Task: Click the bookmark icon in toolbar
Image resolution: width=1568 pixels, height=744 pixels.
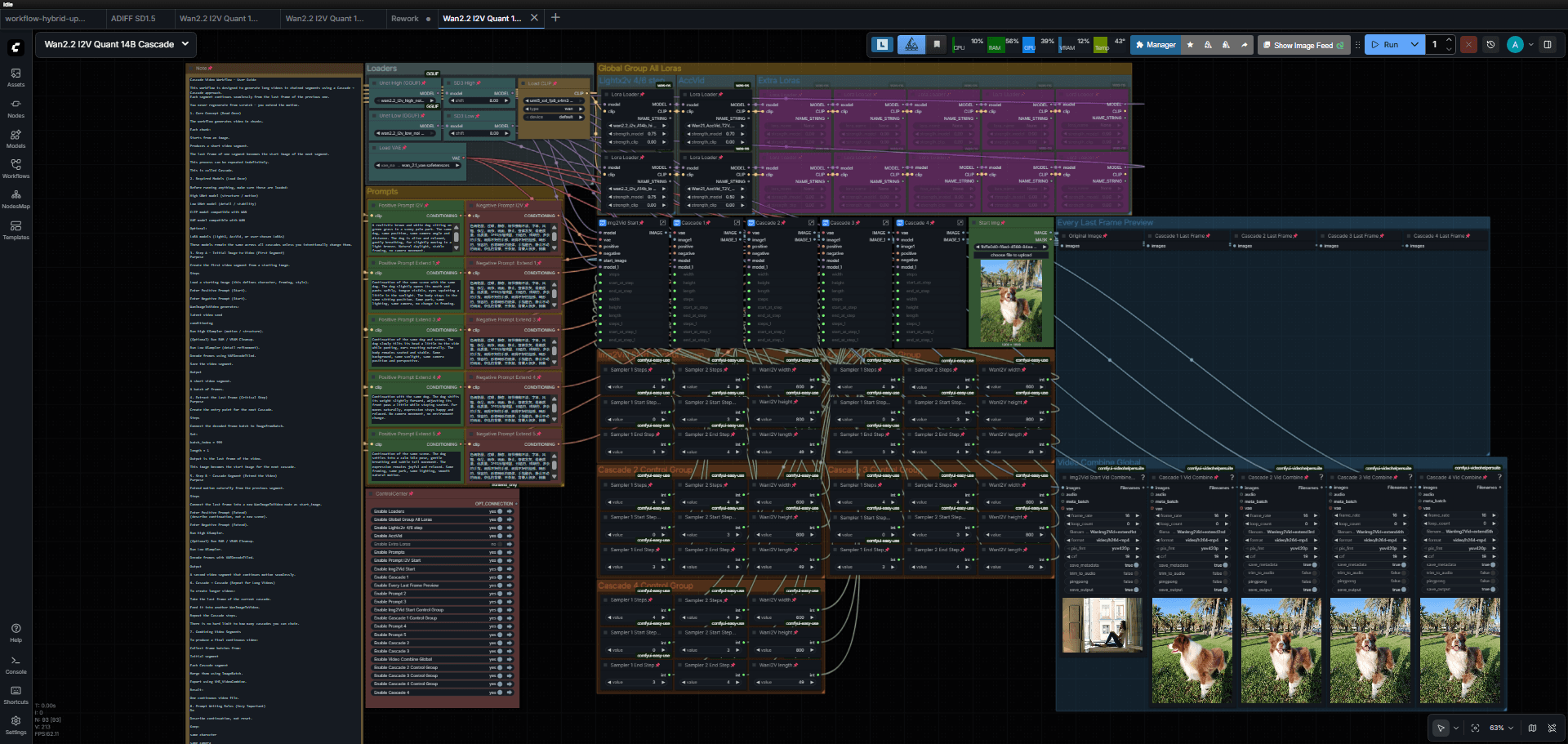Action: [x=937, y=45]
